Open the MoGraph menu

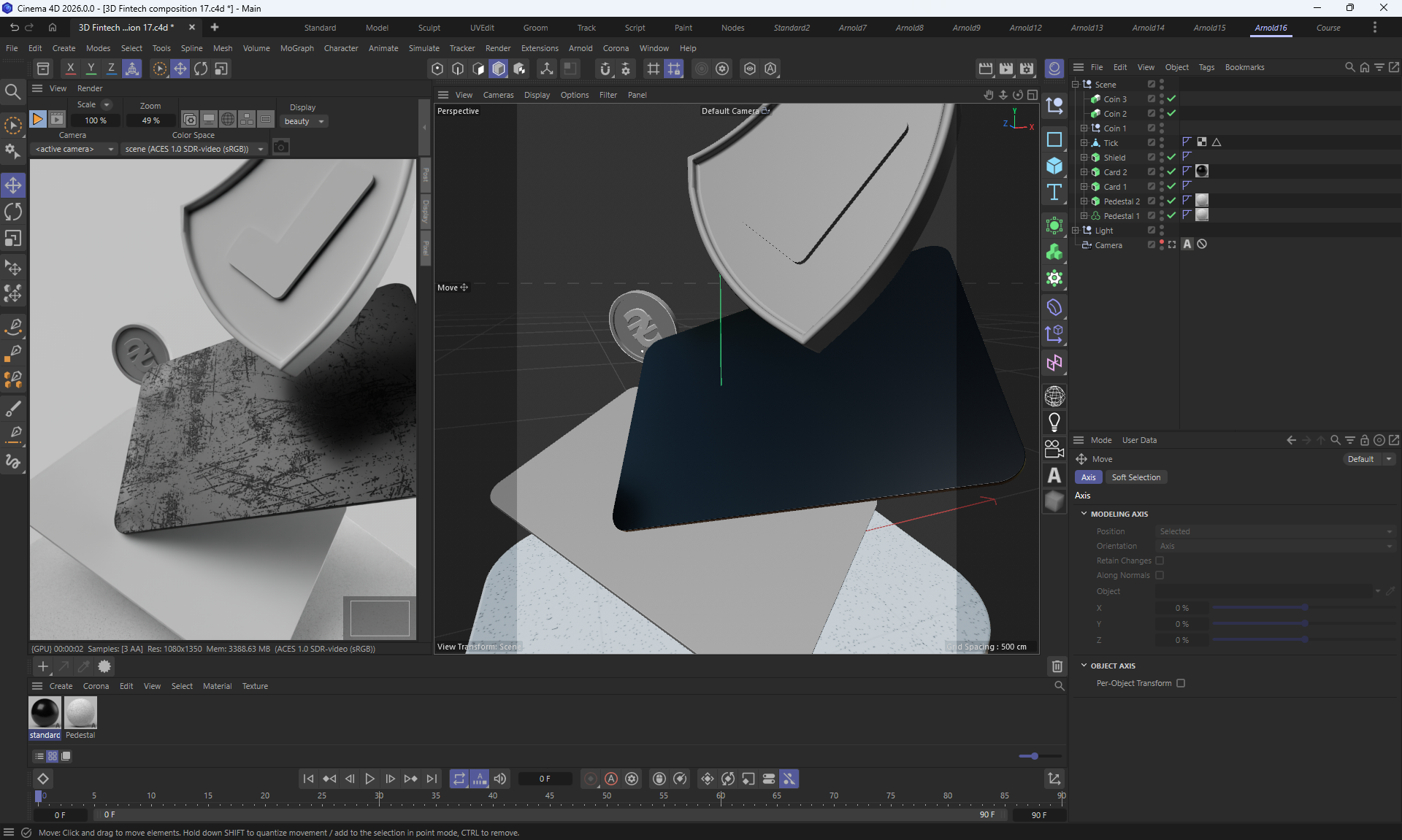click(x=296, y=48)
